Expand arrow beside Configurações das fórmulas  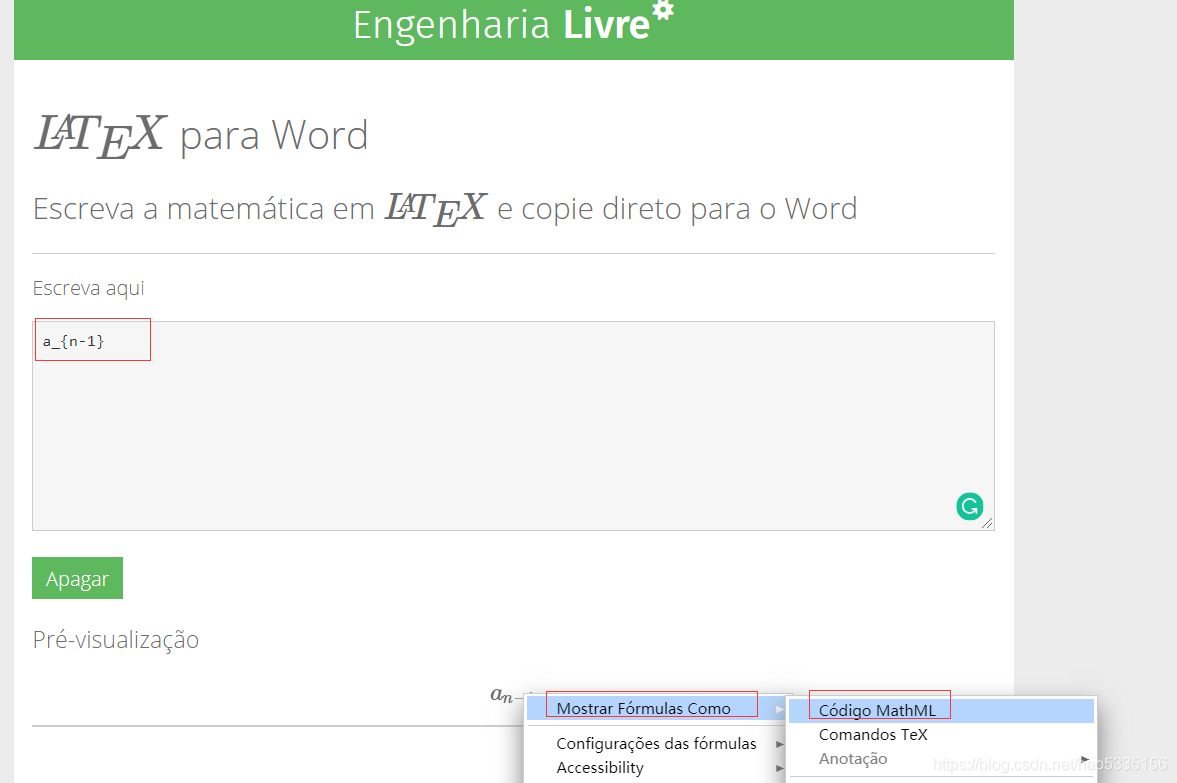(x=779, y=744)
